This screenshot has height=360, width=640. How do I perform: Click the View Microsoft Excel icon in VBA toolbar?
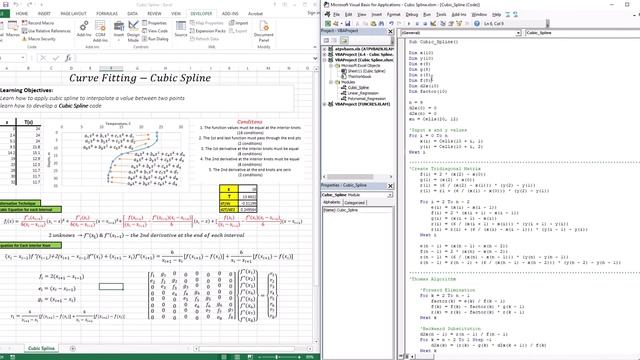[327, 24]
